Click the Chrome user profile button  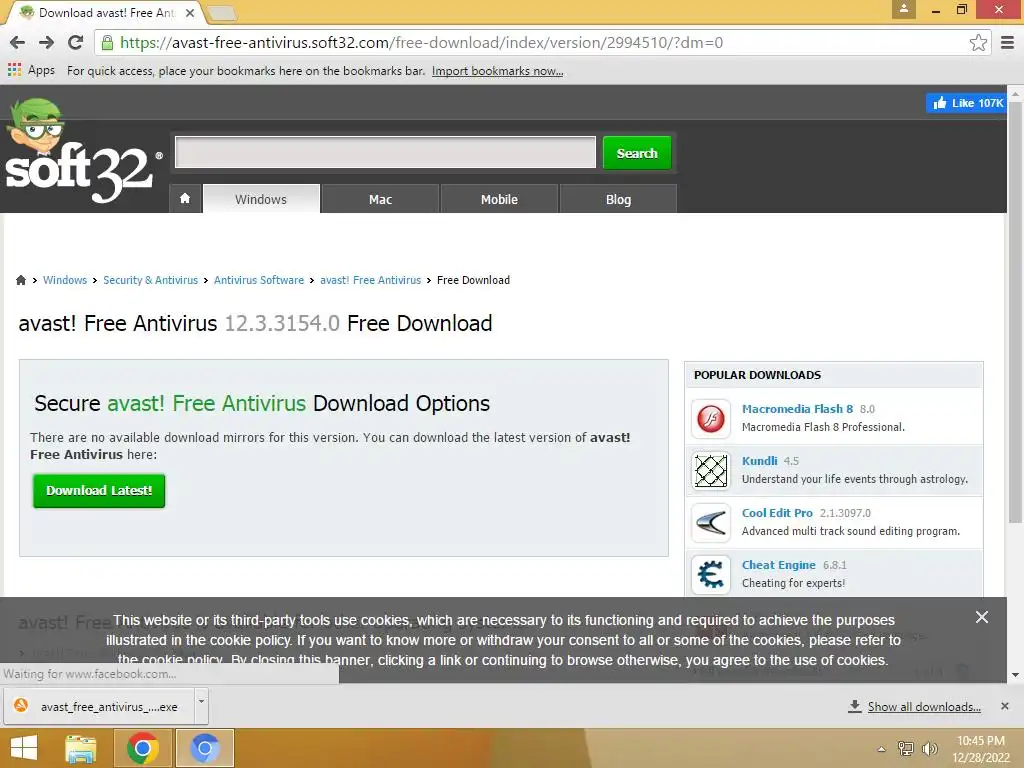coord(904,9)
